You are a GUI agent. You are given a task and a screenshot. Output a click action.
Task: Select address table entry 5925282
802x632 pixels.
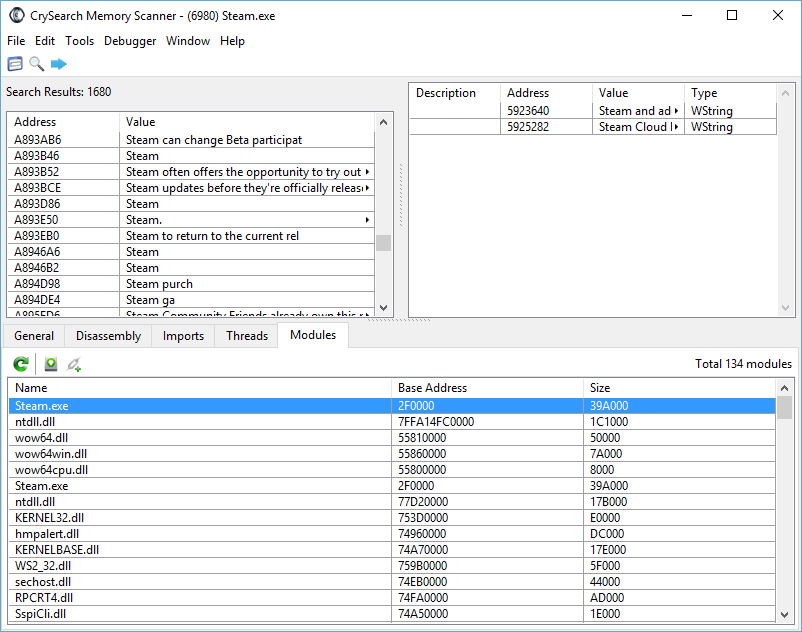pyautogui.click(x=527, y=127)
